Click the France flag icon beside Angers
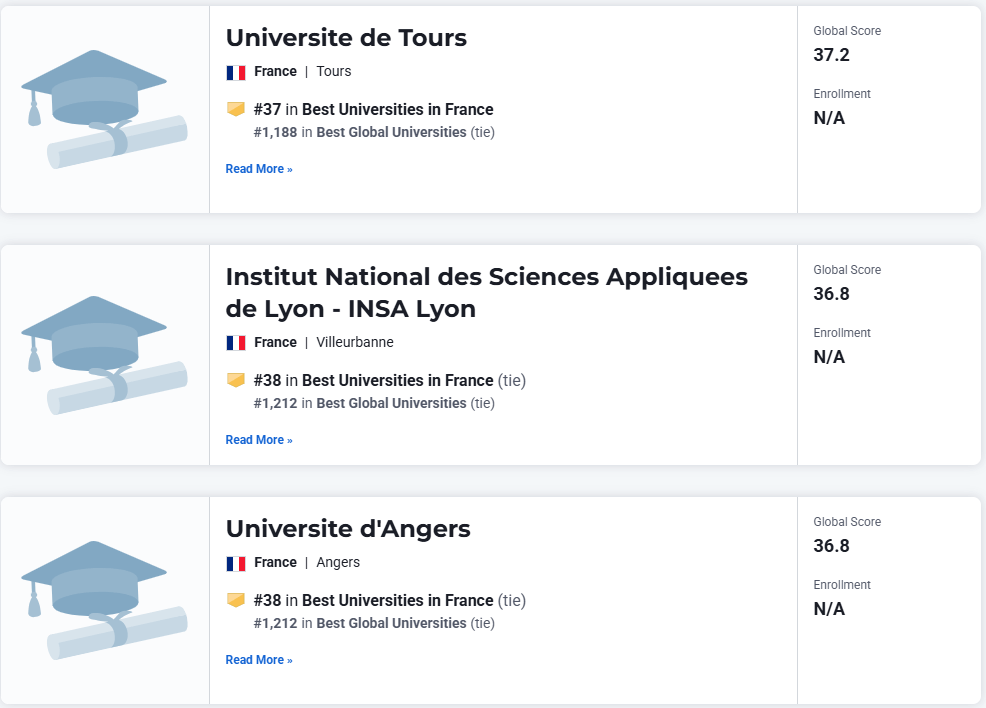Screen dimensions: 986x708 tap(236, 563)
